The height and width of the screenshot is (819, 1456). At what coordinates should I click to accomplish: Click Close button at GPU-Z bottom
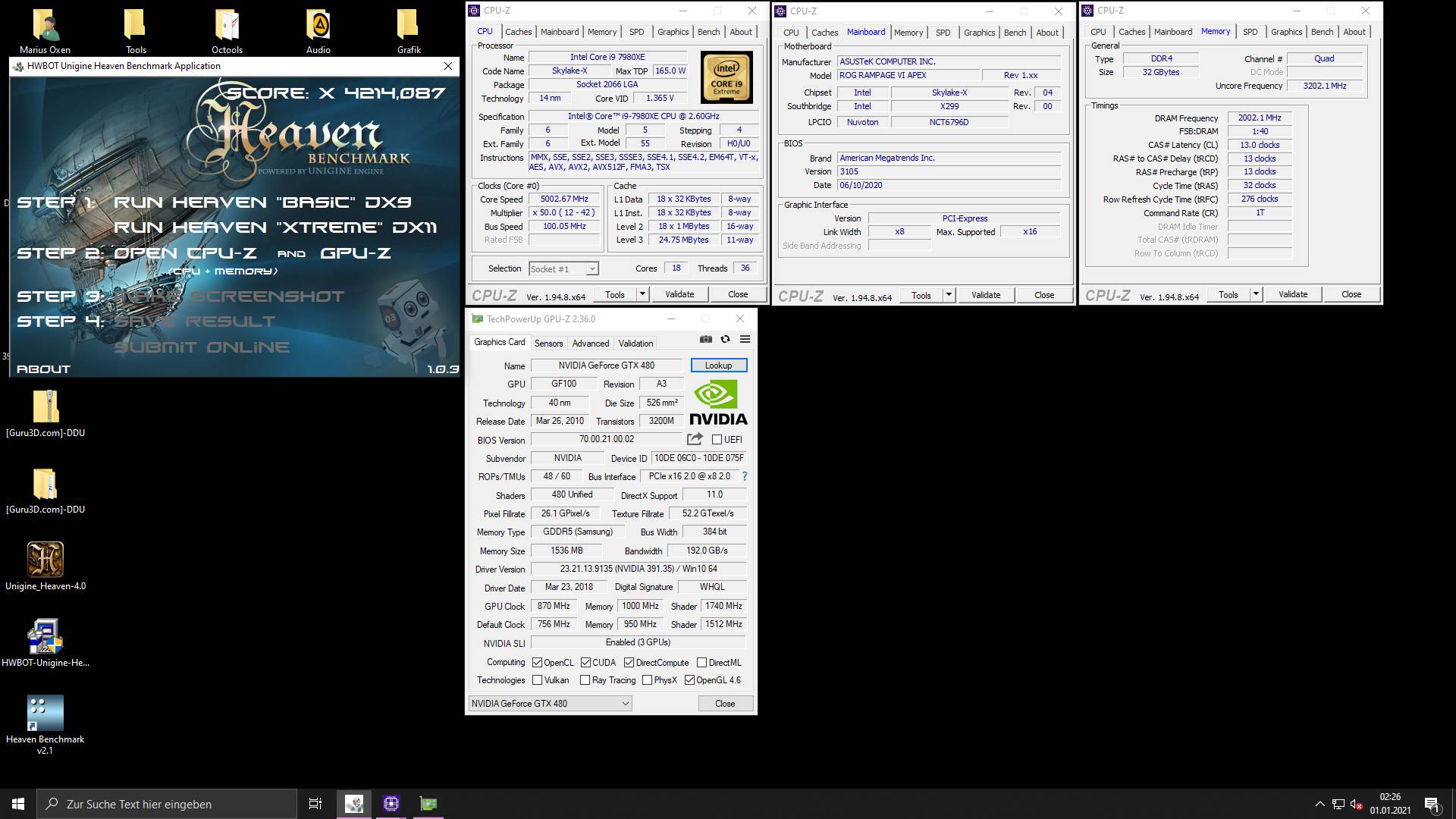[725, 703]
